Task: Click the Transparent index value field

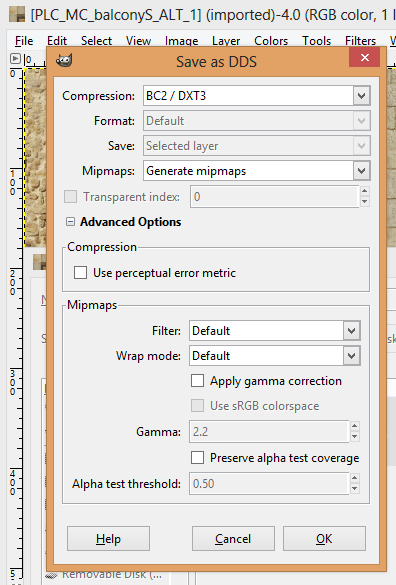Action: [274, 197]
